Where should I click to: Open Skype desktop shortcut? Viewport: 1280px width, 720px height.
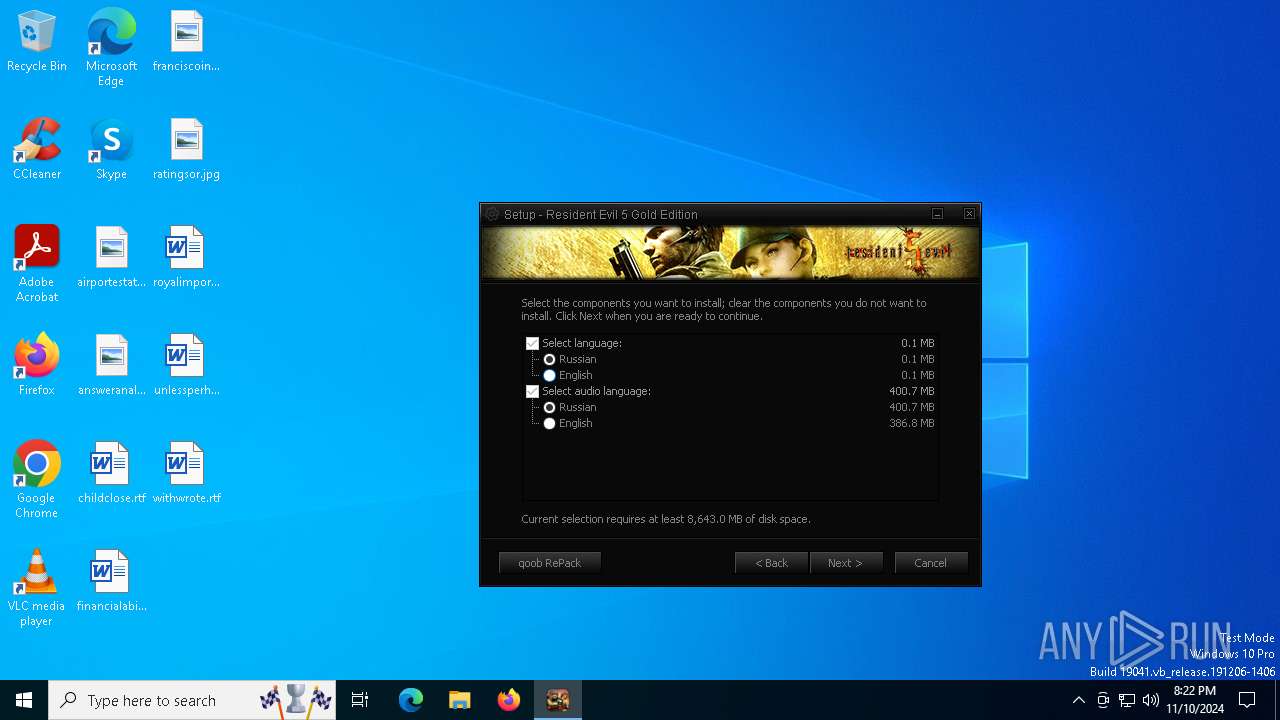[111, 150]
